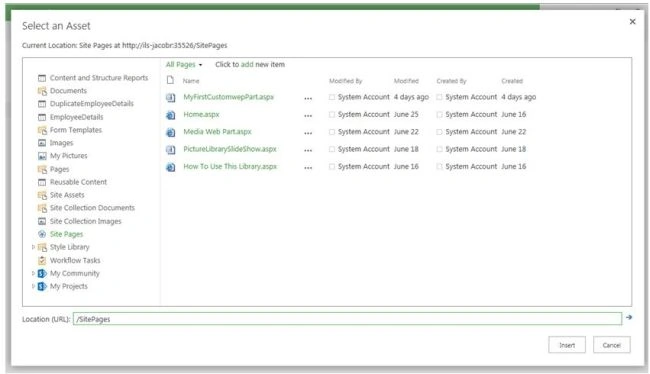Sort by the Created column header
Screen dimensions: 650x374
[x=512, y=81]
